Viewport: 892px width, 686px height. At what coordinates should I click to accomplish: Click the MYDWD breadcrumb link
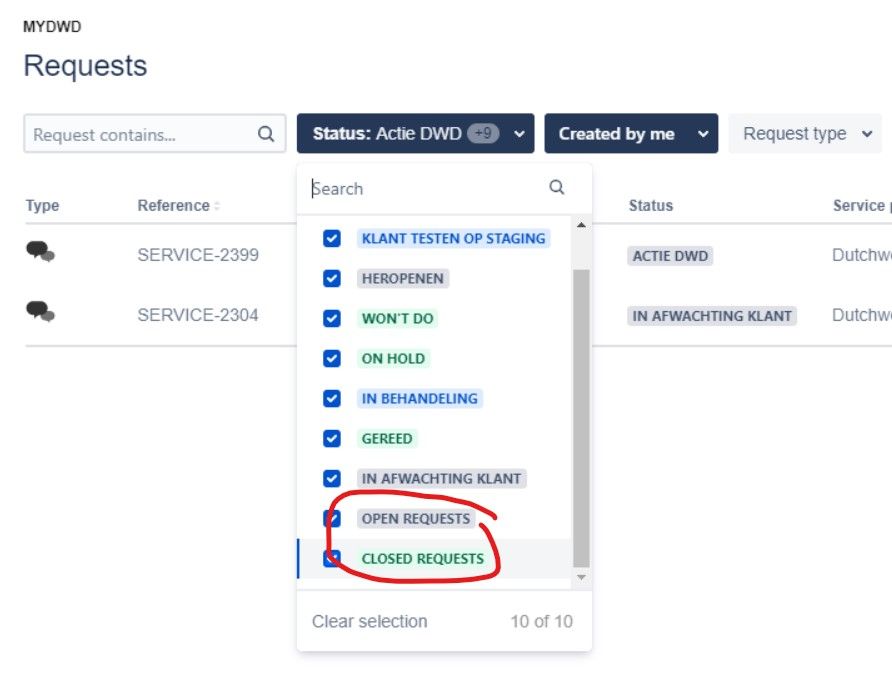tap(52, 27)
